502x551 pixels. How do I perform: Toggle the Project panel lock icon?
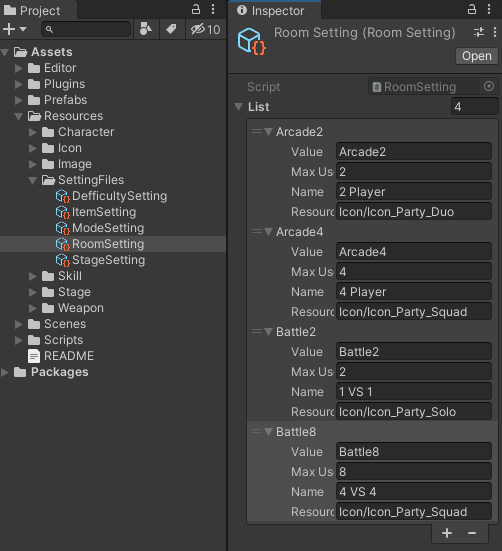tap(196, 9)
